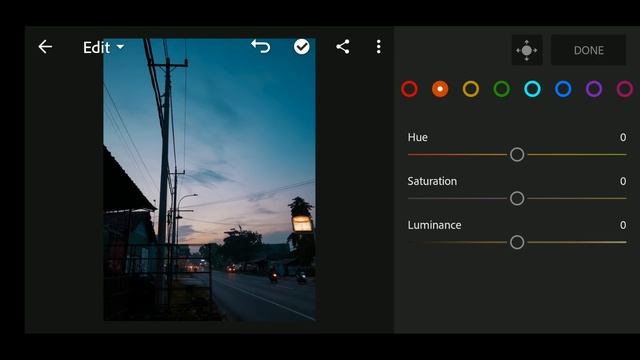Click the Saturation label
The height and width of the screenshot is (360, 640).
point(432,181)
